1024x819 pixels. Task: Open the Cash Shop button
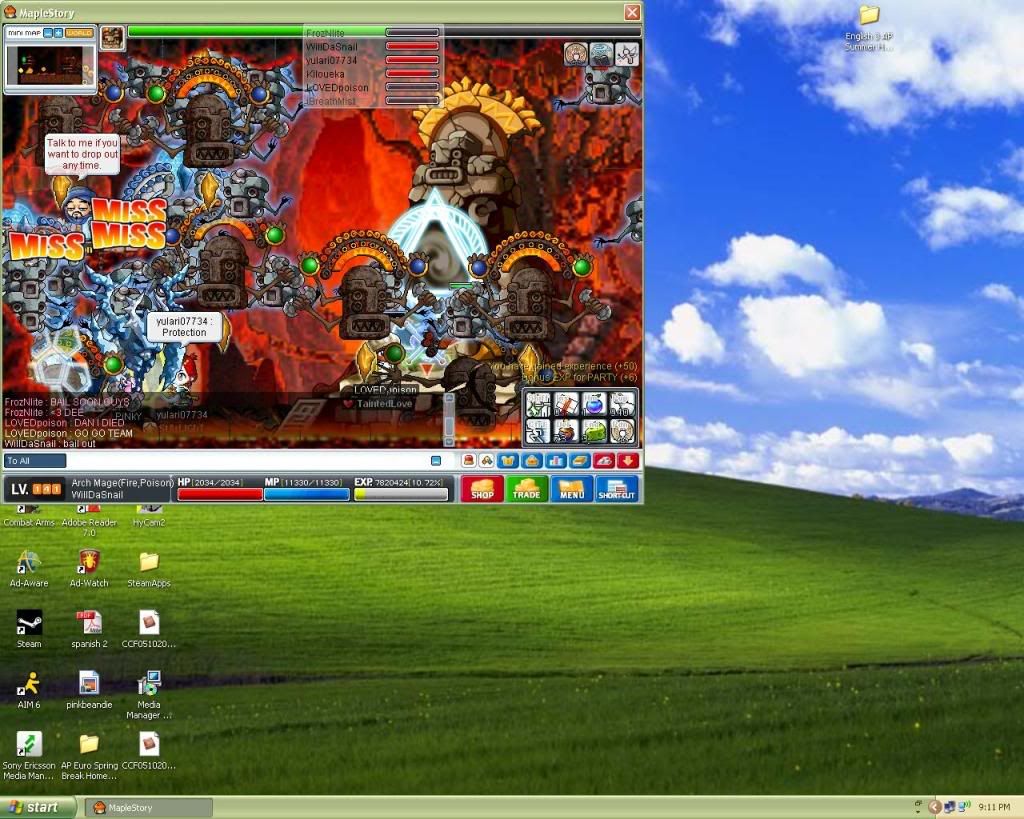click(x=482, y=489)
